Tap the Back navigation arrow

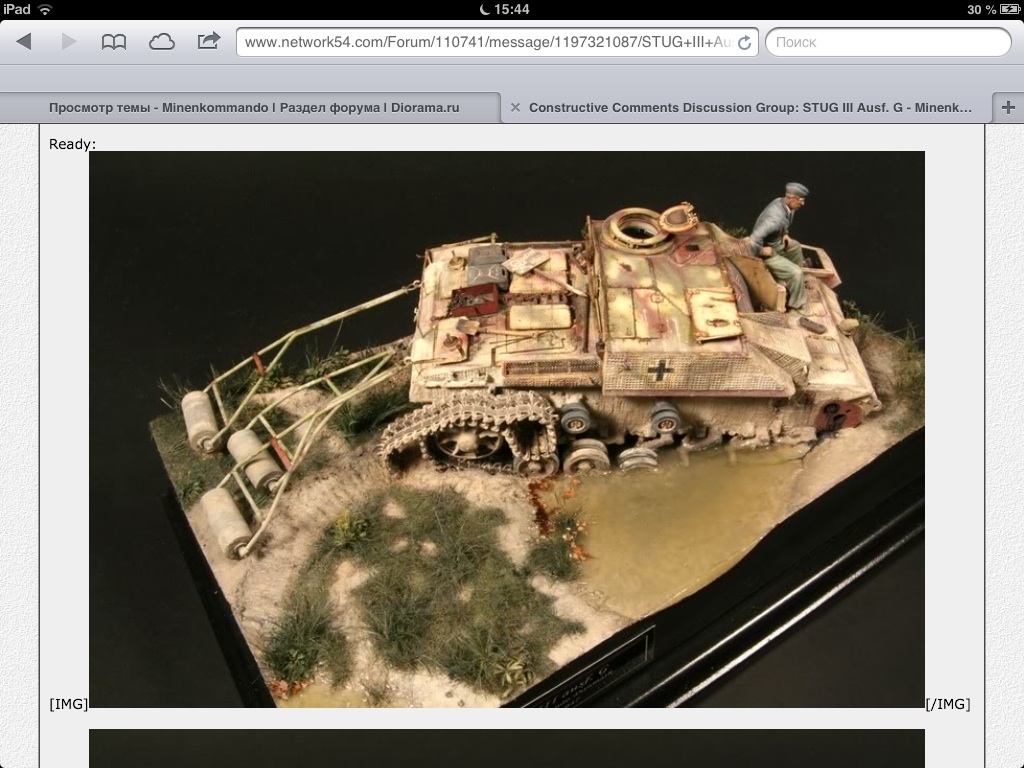[24, 42]
